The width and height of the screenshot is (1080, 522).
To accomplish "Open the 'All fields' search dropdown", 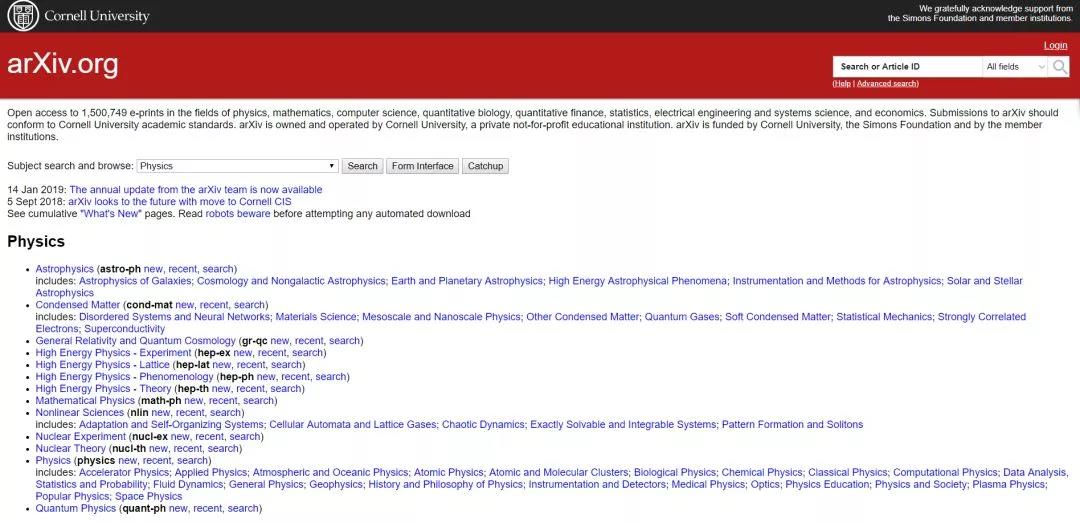I will (1015, 67).
